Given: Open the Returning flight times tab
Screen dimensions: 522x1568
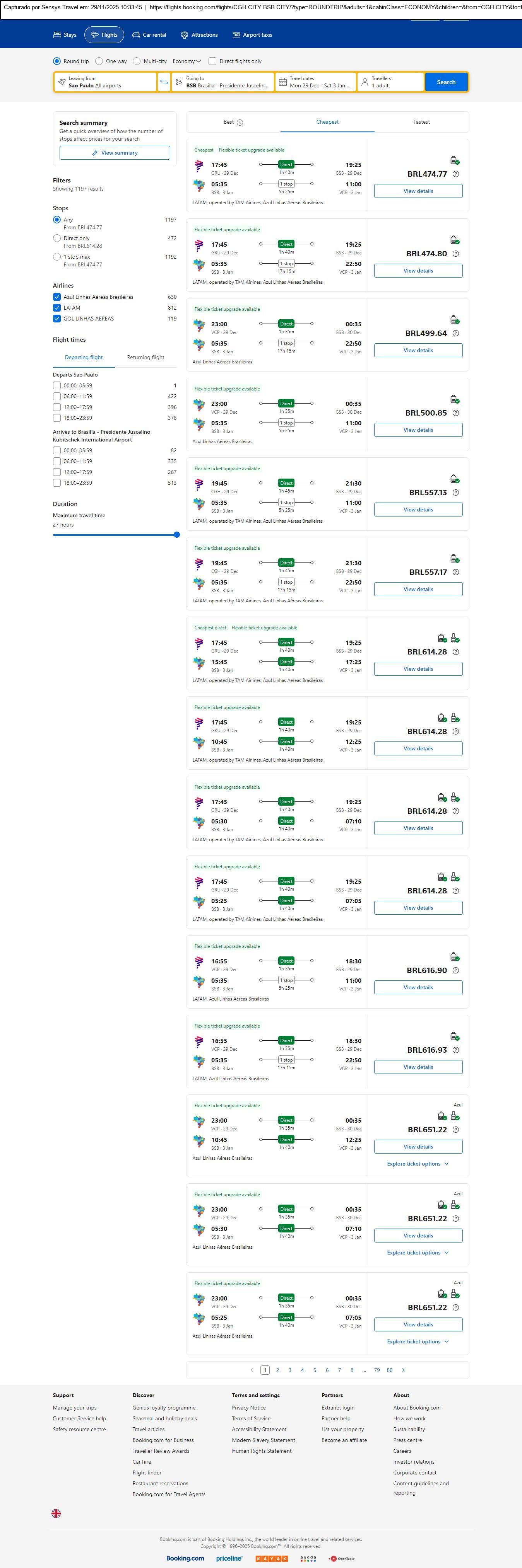Looking at the screenshot, I should tap(145, 358).
